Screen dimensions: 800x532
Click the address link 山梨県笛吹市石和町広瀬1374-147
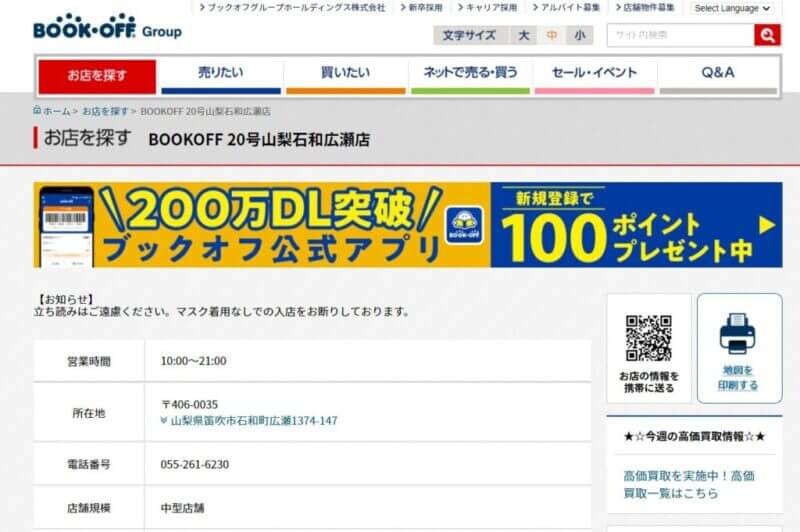point(254,421)
